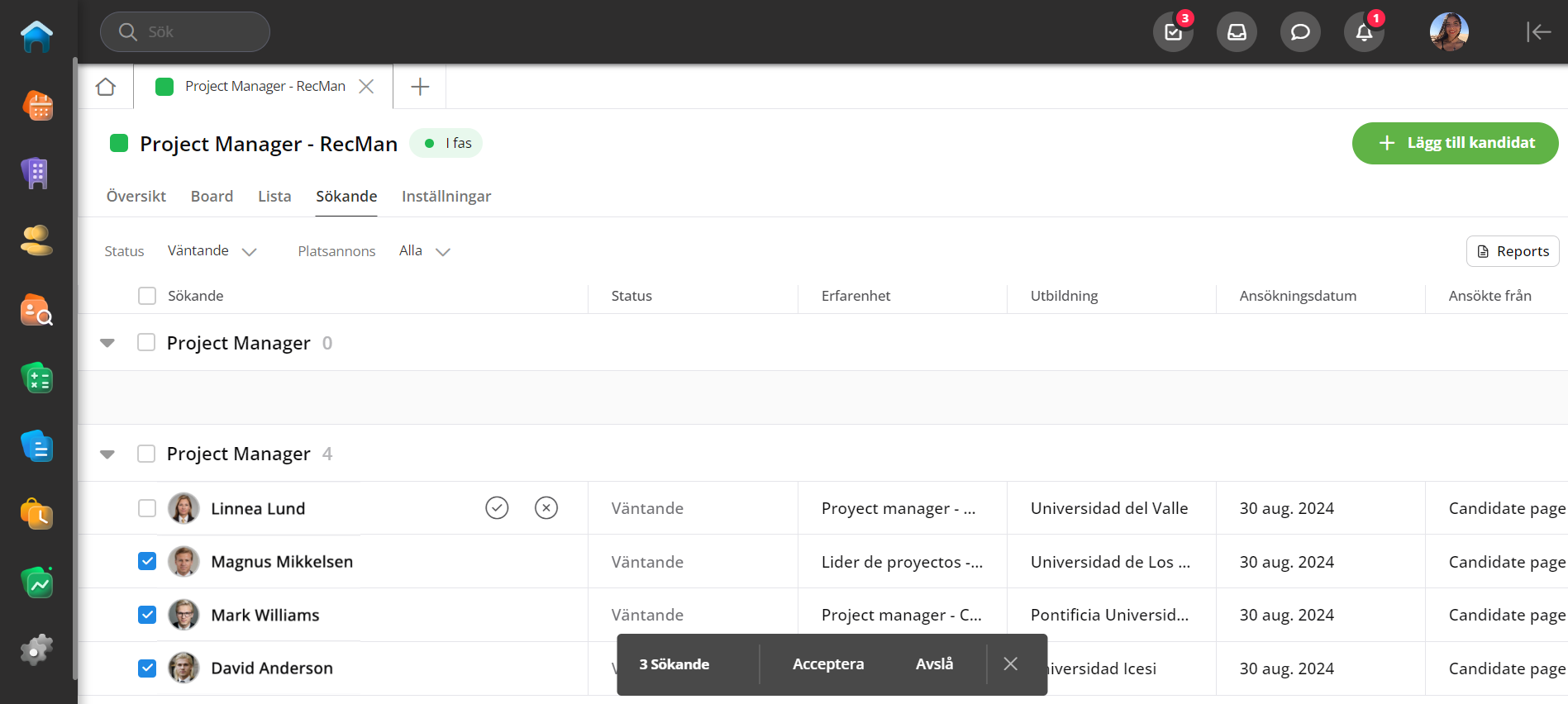This screenshot has width=1568, height=704.
Task: Click the Erfarenhet column header
Action: coord(855,296)
